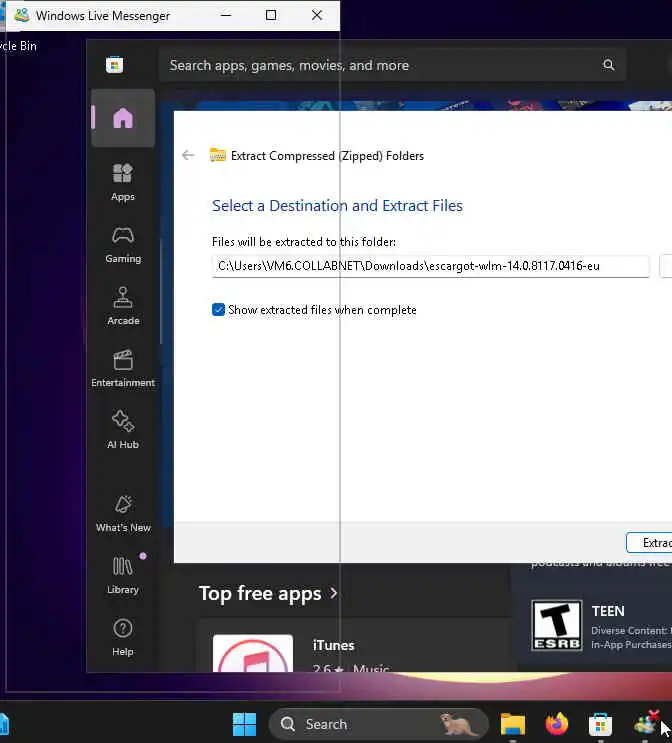Maximize the Windows Live Messenger window
The width and height of the screenshot is (672, 743).
tap(271, 15)
